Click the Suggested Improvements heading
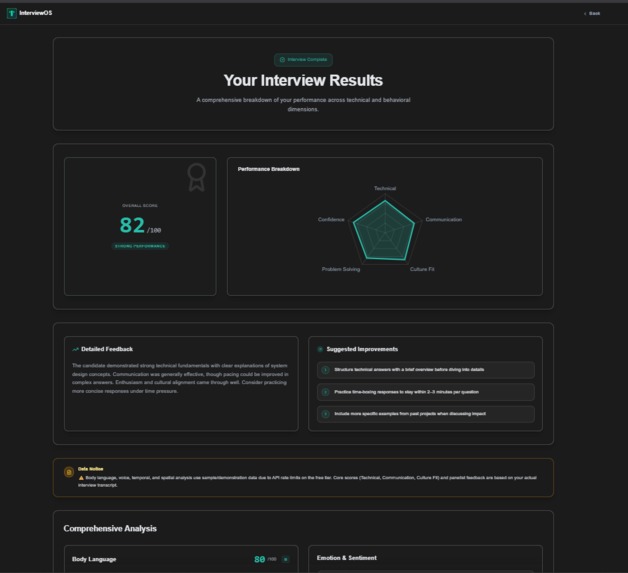628x573 pixels. click(362, 349)
